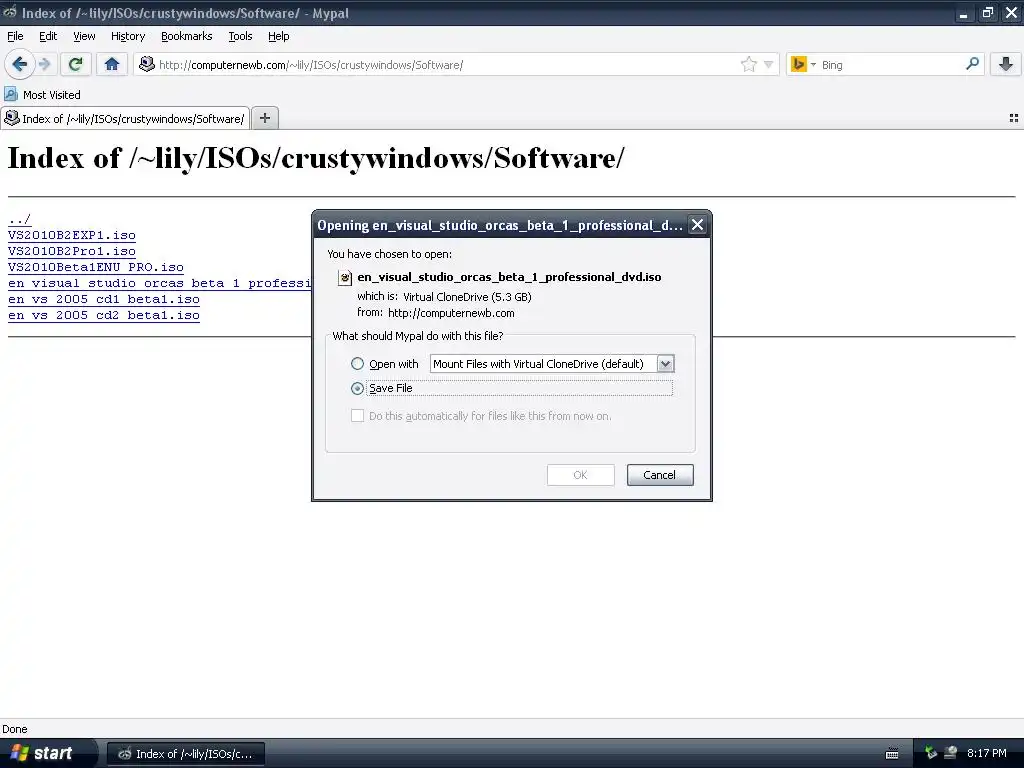Click the Index of heading text

coord(316,158)
